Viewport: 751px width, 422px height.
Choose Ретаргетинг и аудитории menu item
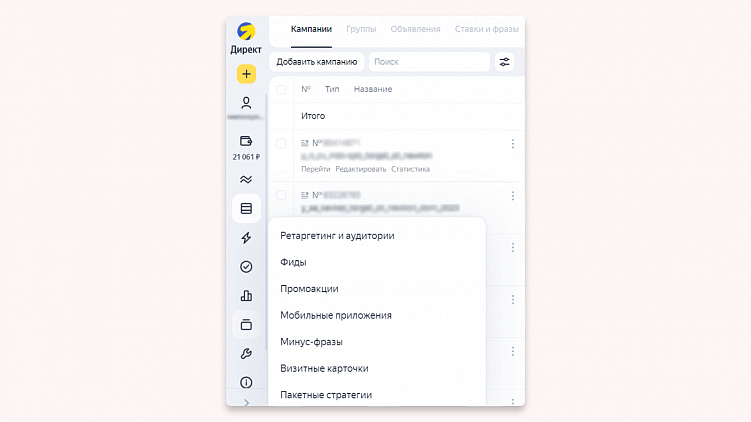[x=337, y=236]
